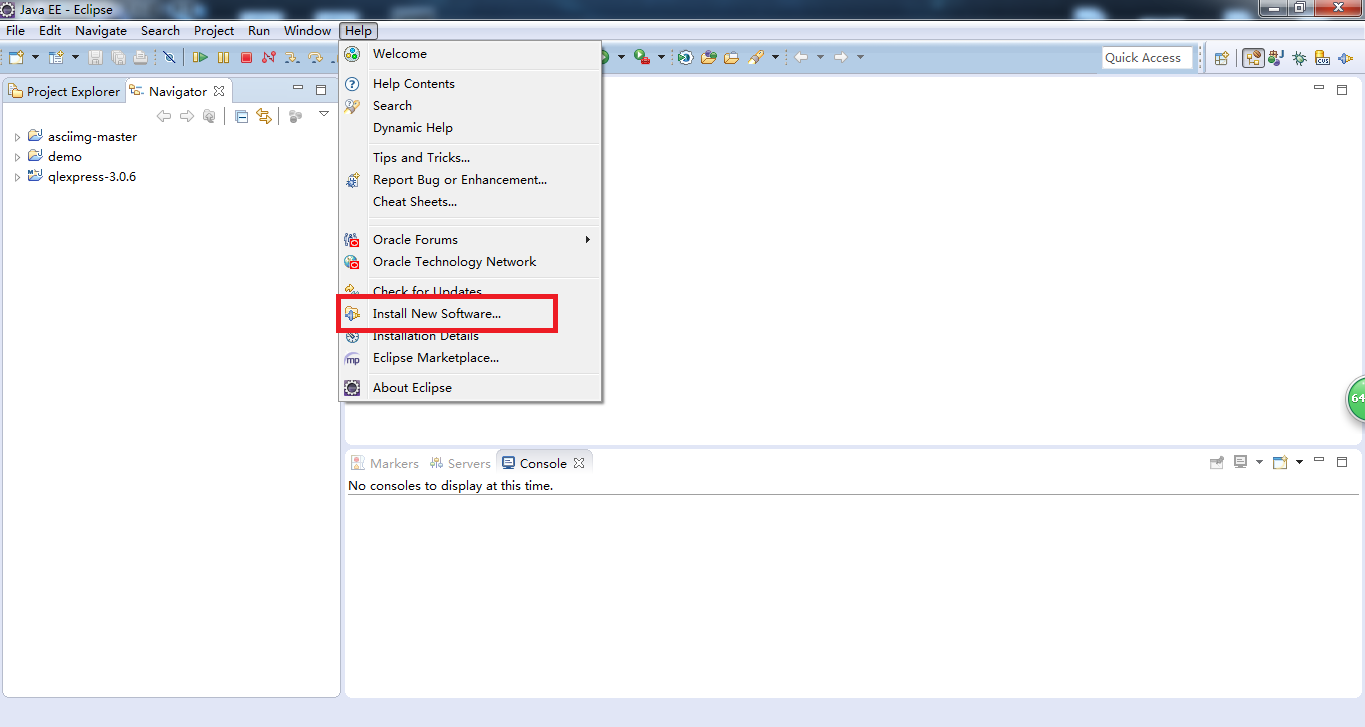The height and width of the screenshot is (727, 1365).
Task: Click the Open Type toolbar icon
Action: coord(709,58)
